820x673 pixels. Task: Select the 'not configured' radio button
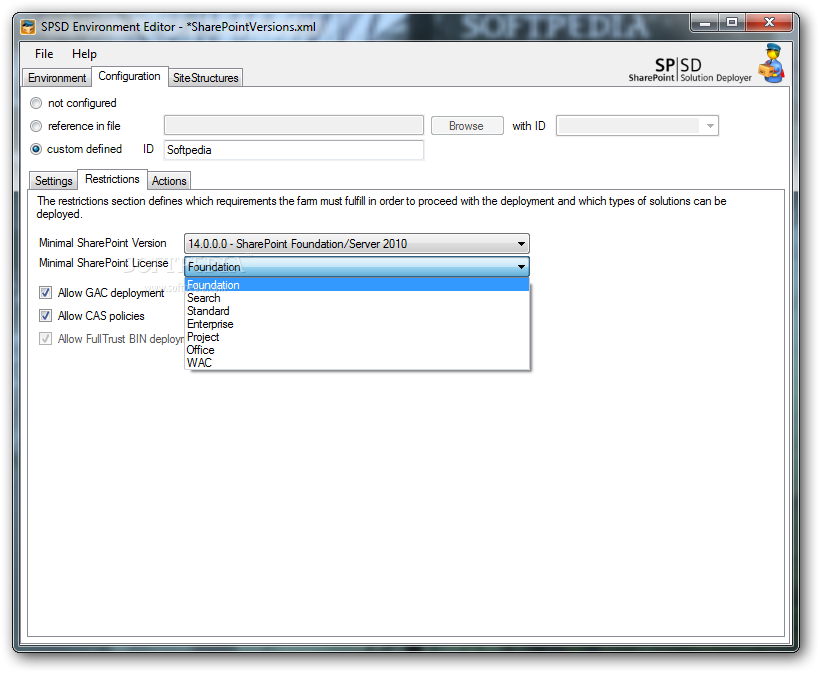(36, 103)
